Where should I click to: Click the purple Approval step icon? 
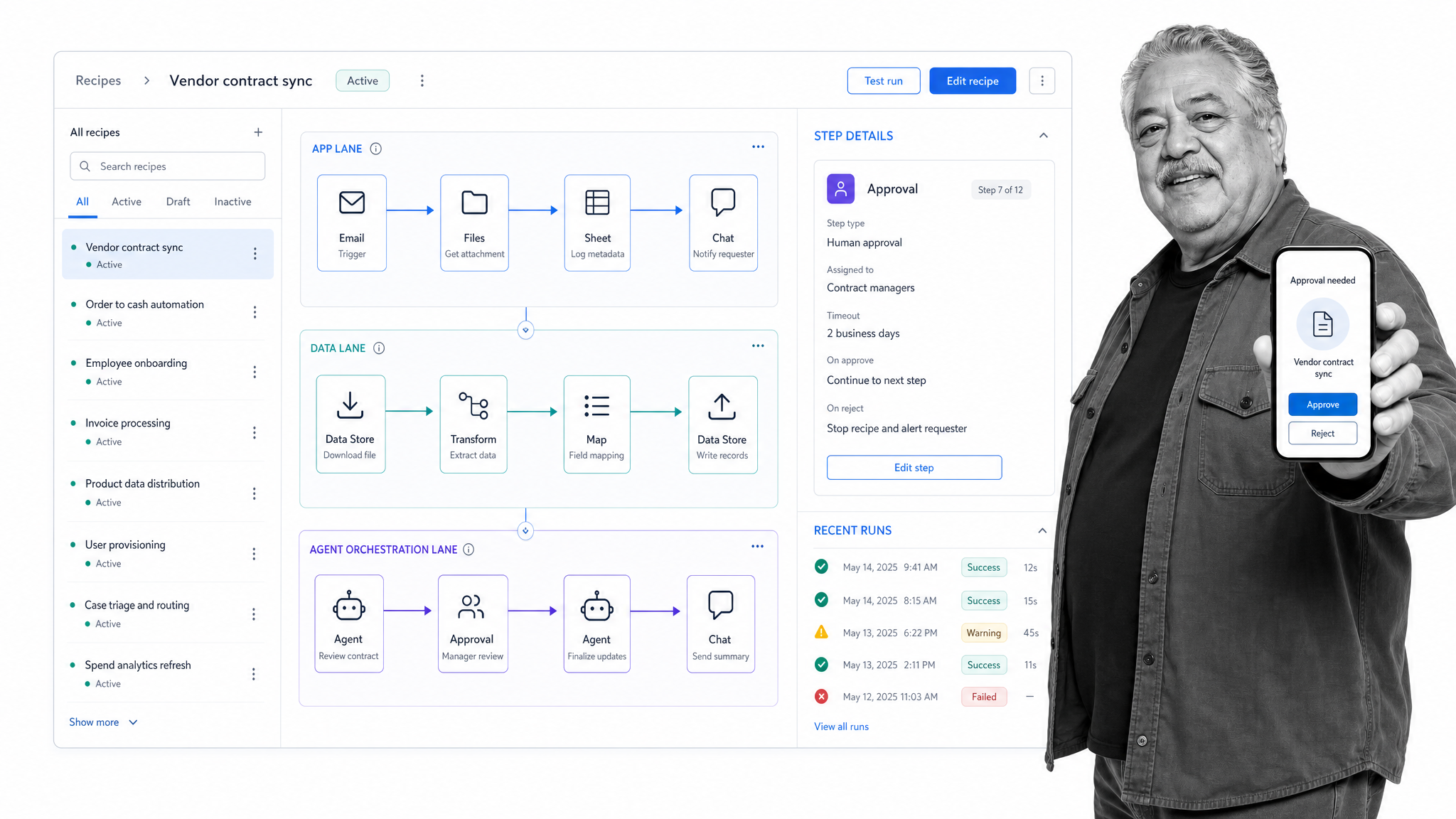coord(840,189)
